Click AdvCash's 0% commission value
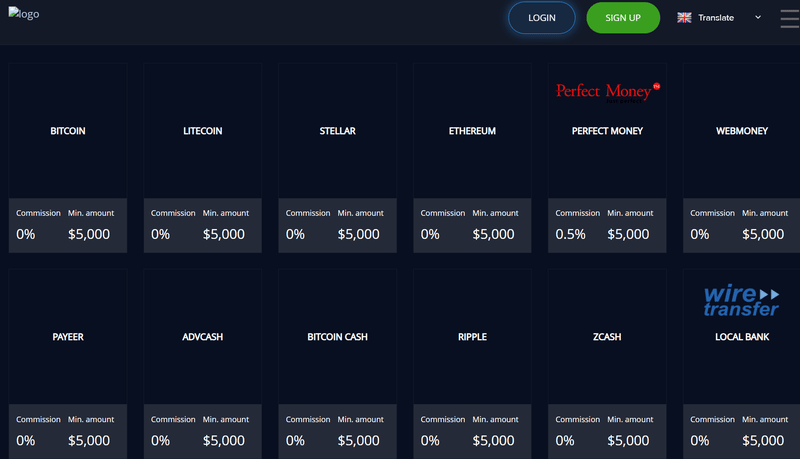The width and height of the screenshot is (800, 459). (160, 440)
